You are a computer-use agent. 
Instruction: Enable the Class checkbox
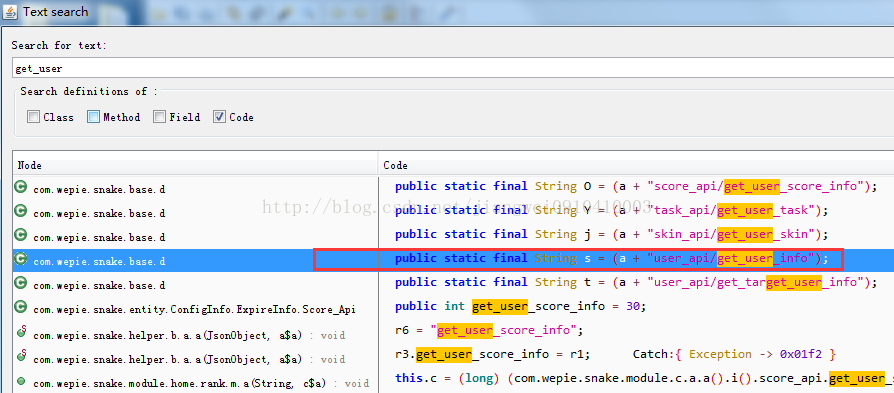34,117
